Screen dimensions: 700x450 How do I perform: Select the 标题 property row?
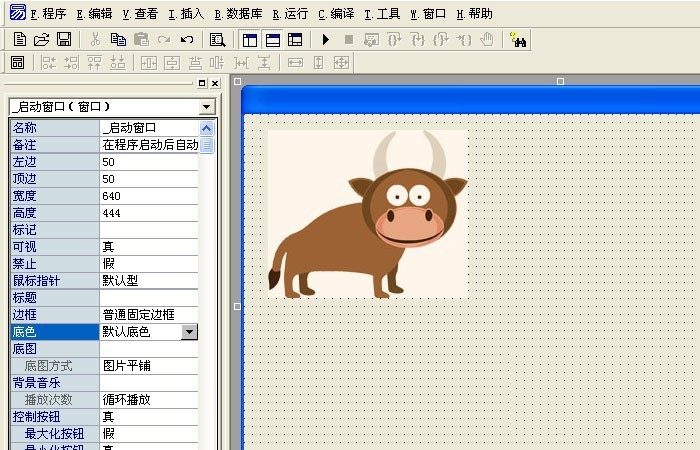click(x=104, y=298)
